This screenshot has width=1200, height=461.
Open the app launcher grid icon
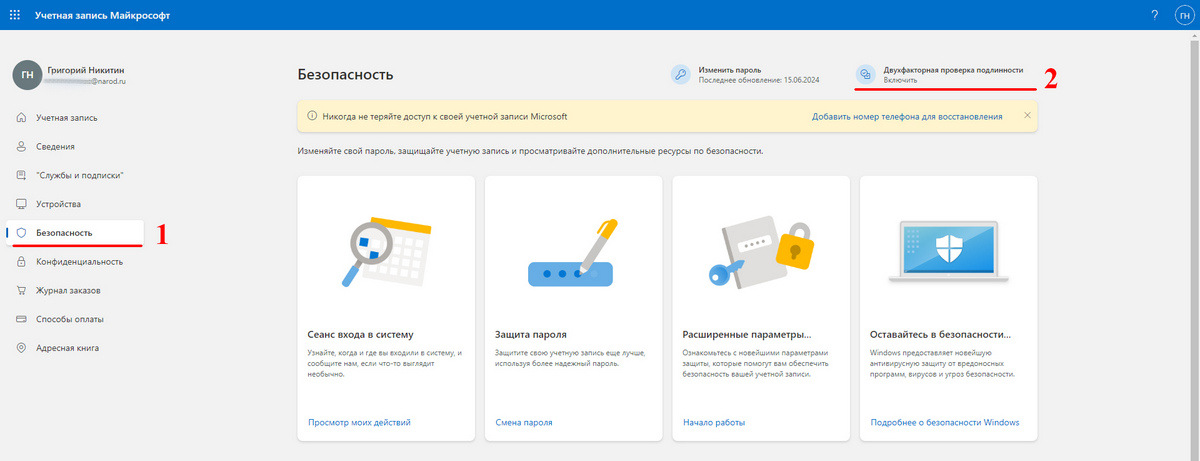coord(16,16)
